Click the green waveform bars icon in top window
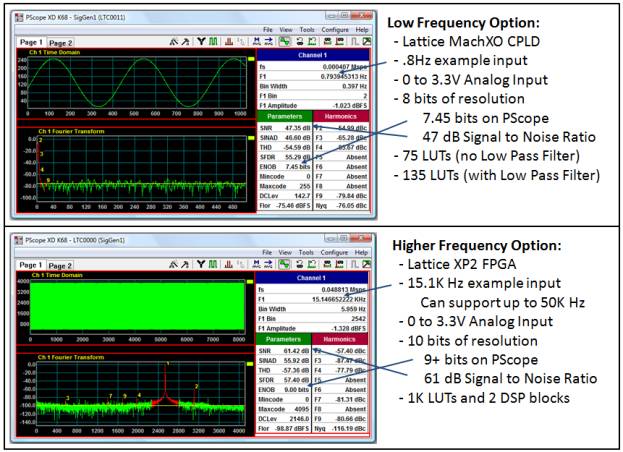 [x=214, y=43]
